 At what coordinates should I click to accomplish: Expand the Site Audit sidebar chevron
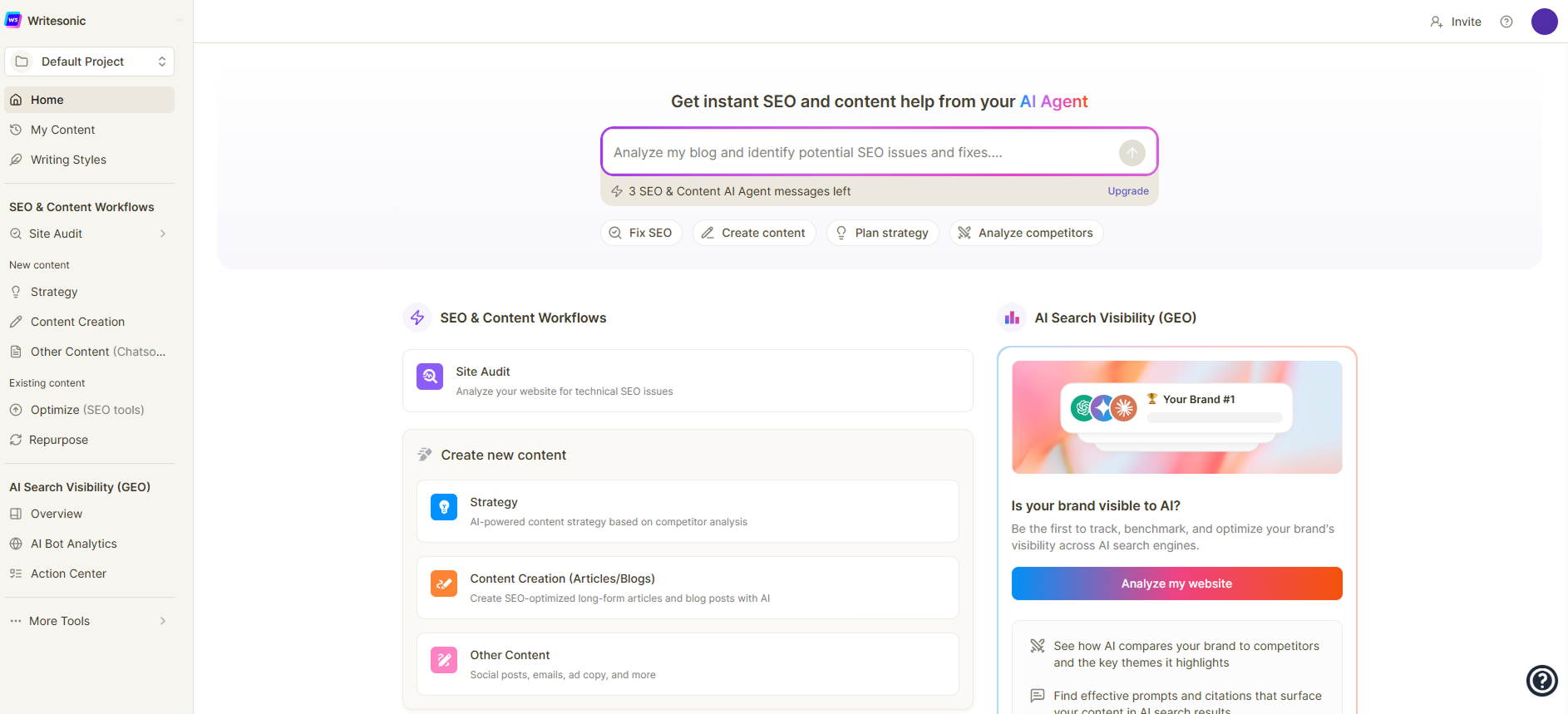coord(163,234)
